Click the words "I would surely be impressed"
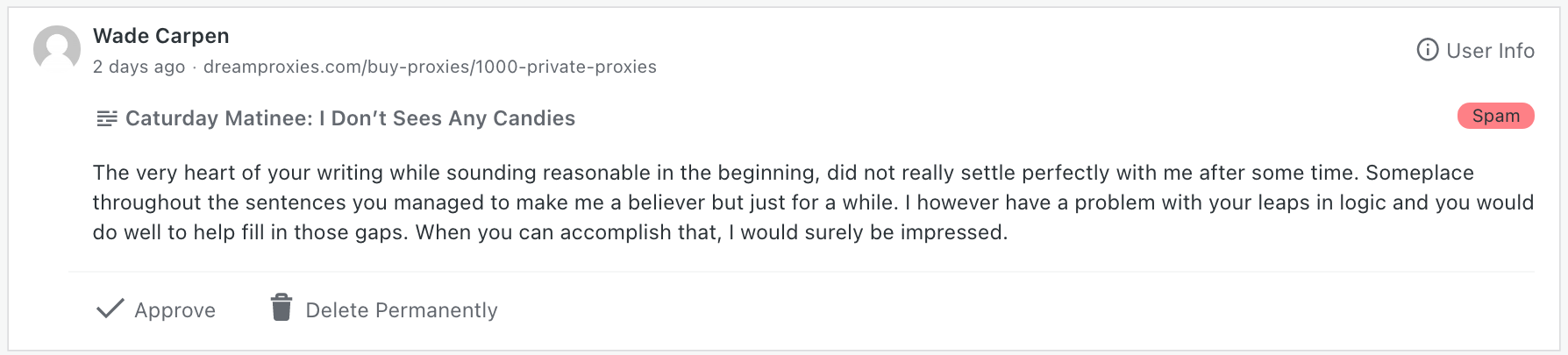Viewport: 1568px width, 355px height. [868, 232]
